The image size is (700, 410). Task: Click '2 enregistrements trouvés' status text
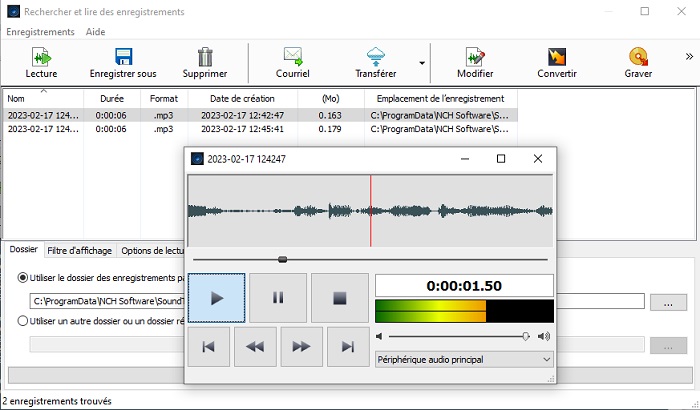57,401
